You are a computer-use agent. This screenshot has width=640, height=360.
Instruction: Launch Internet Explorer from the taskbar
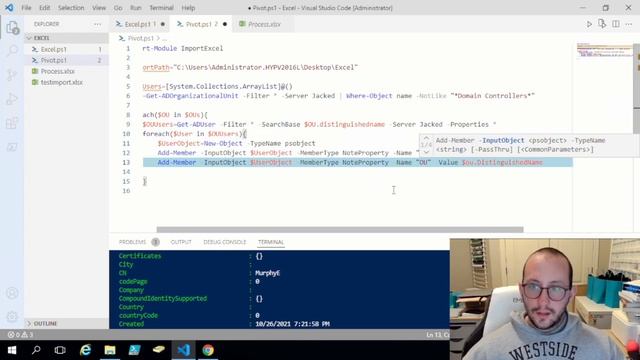(x=85, y=350)
